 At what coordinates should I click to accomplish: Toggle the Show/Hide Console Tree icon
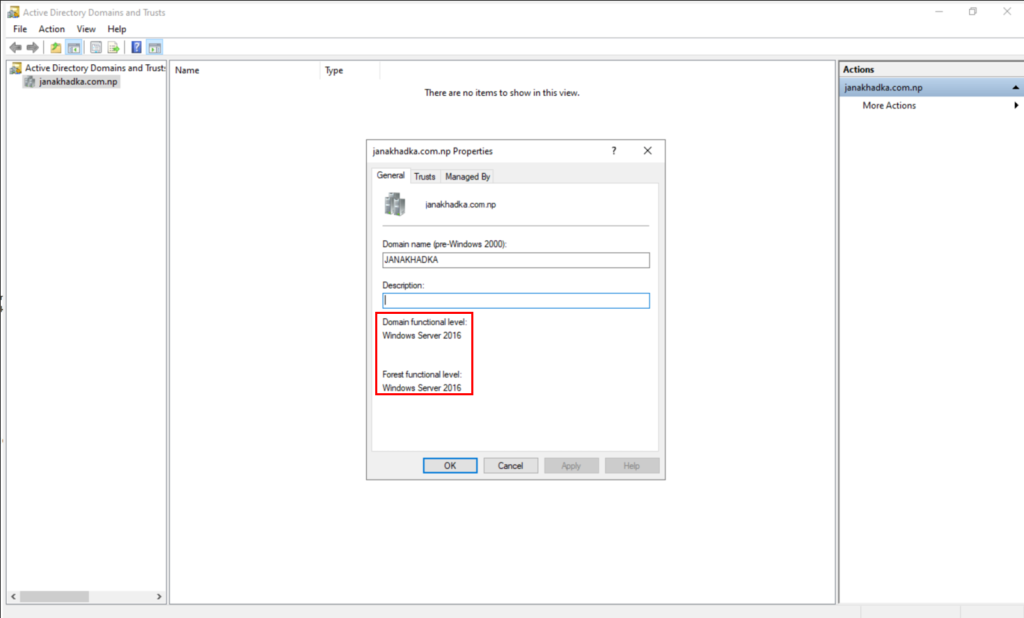pos(74,48)
